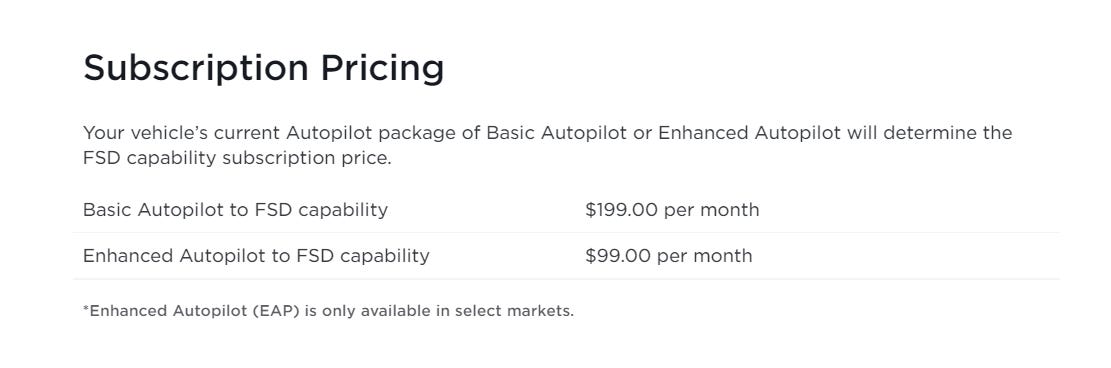Click the EAP select markets footnote
Viewport: 1111px width, 368px height.
(x=328, y=311)
